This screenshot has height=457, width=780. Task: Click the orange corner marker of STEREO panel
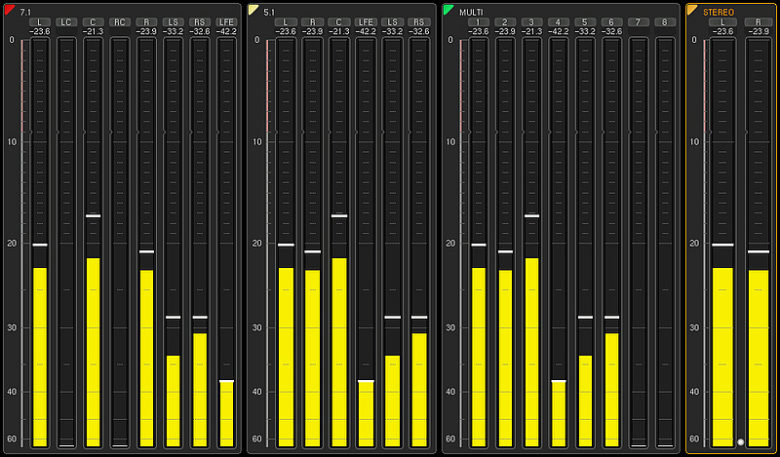pos(692,10)
